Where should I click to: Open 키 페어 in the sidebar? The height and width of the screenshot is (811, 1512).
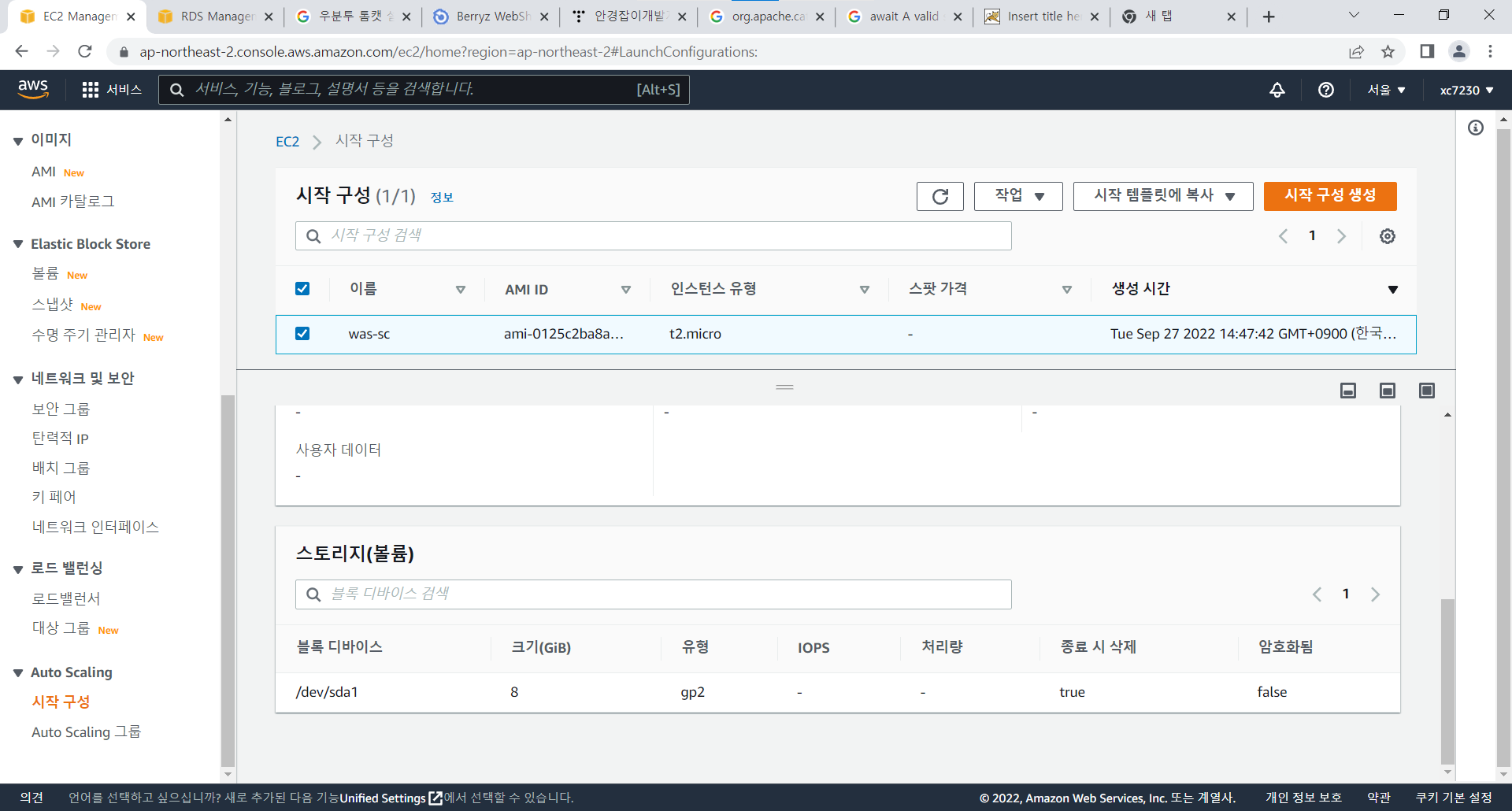[x=54, y=498]
